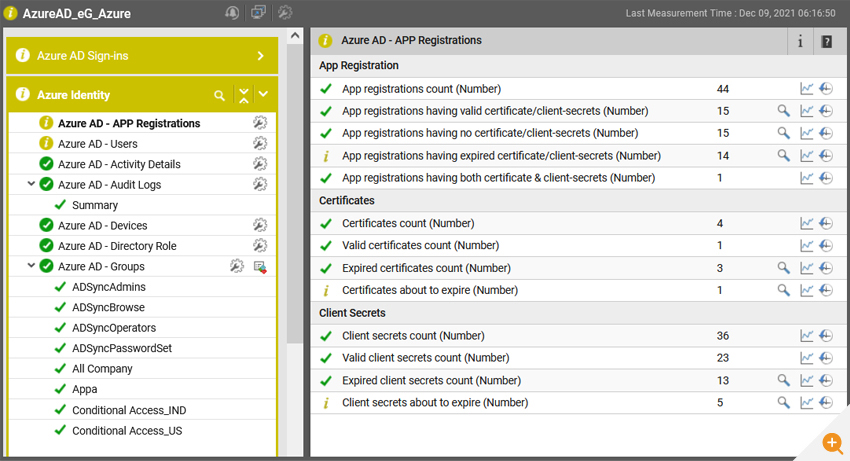Open history for both certificate & client-secrets row
This screenshot has width=850, height=461.
coord(826,178)
